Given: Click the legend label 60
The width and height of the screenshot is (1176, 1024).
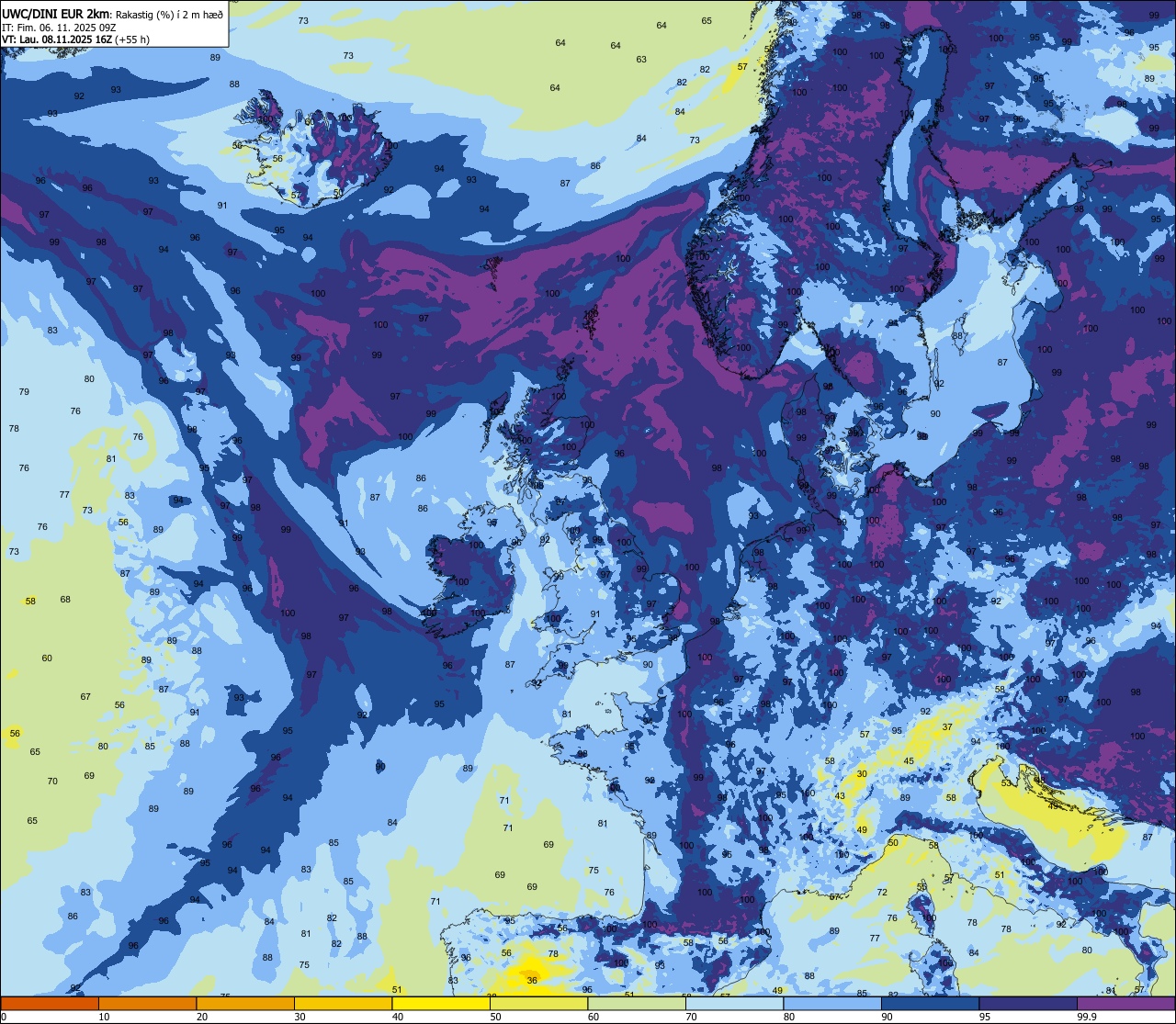Looking at the screenshot, I should point(594,1017).
